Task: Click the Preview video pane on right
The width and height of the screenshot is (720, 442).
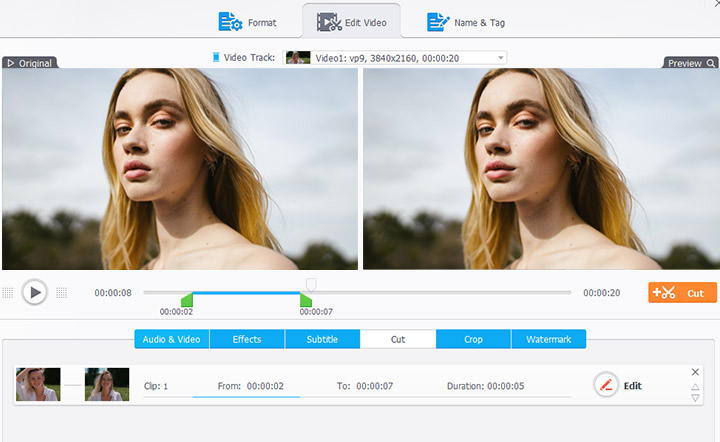Action: [541, 169]
